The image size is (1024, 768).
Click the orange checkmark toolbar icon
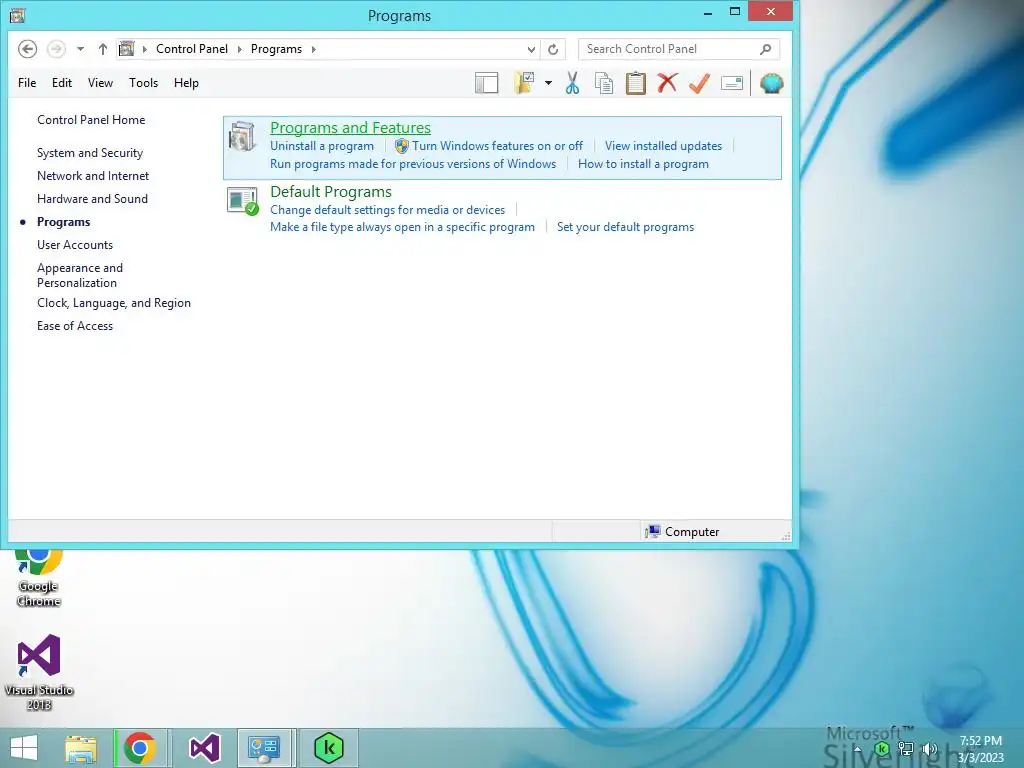point(699,83)
